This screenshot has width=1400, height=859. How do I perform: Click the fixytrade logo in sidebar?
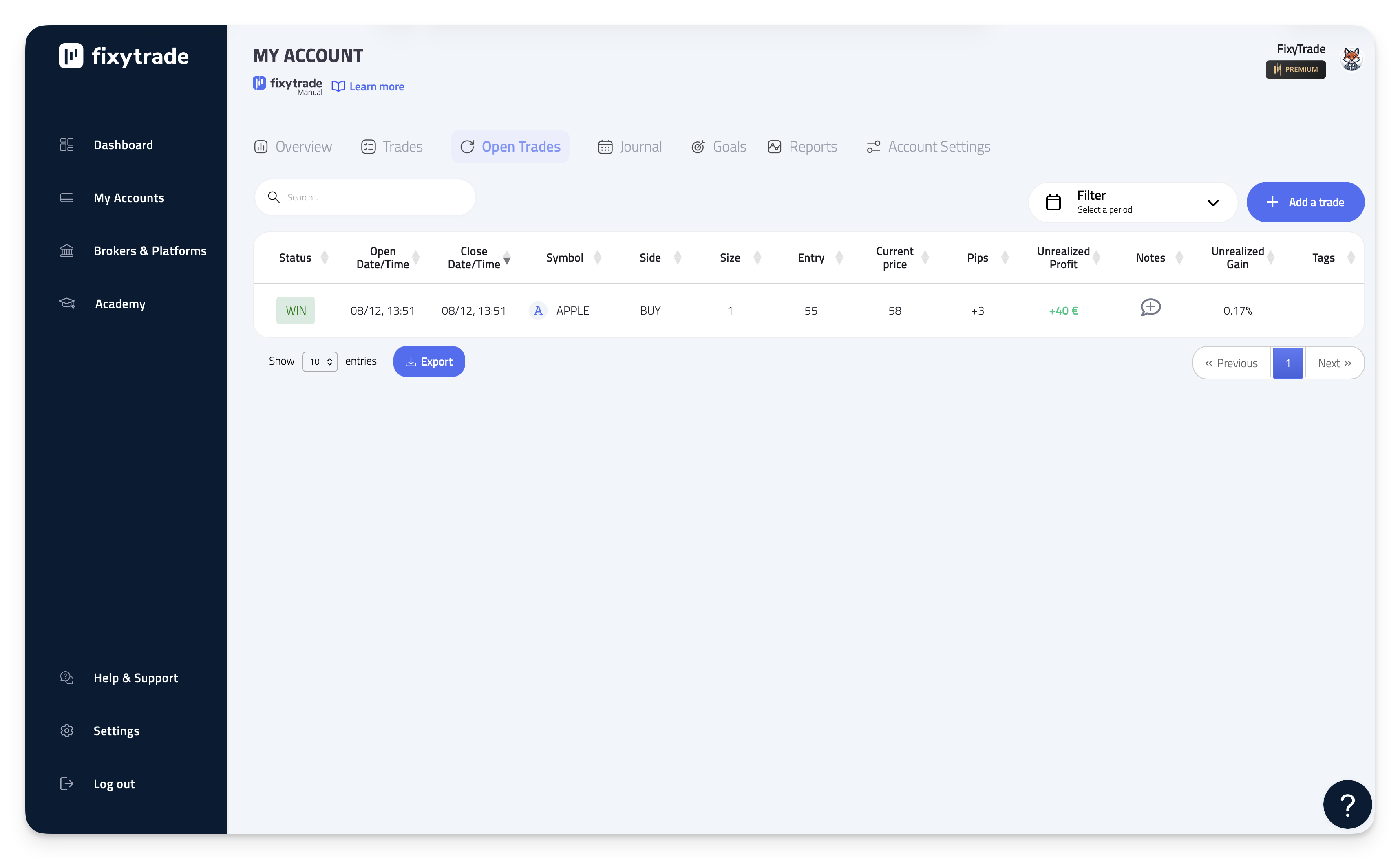click(124, 56)
